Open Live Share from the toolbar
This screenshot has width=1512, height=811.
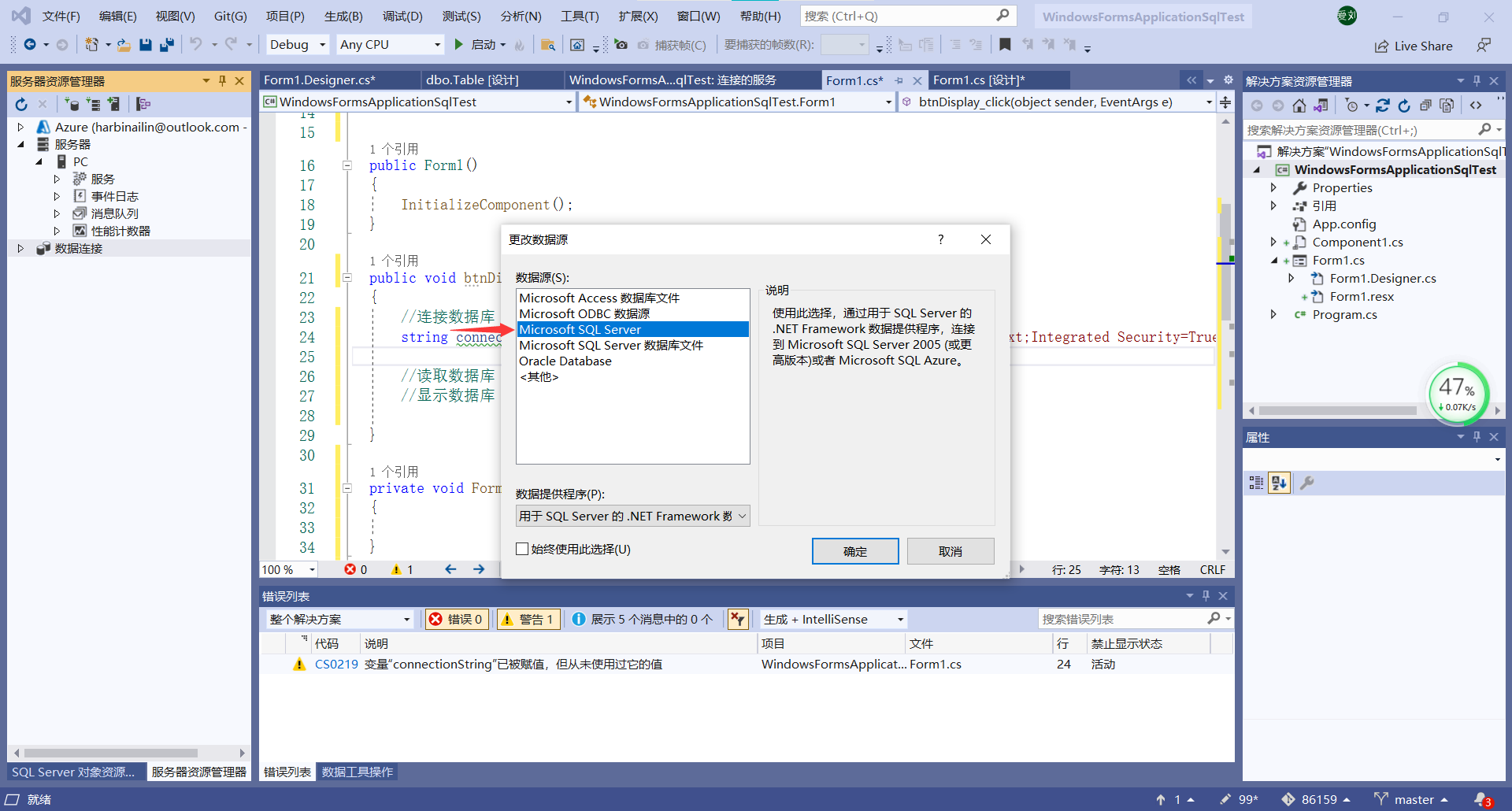pos(1414,45)
